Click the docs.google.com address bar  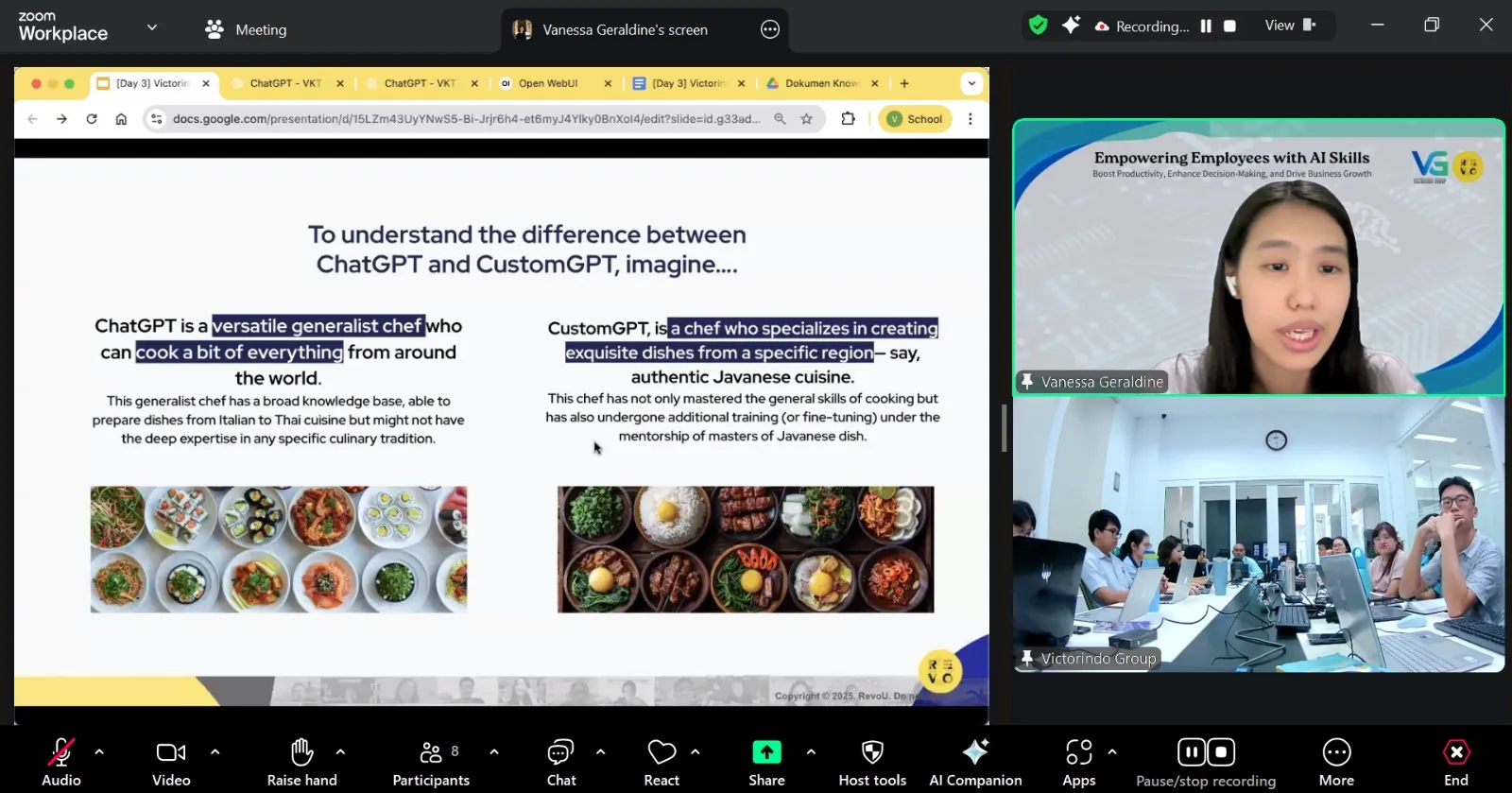point(467,119)
